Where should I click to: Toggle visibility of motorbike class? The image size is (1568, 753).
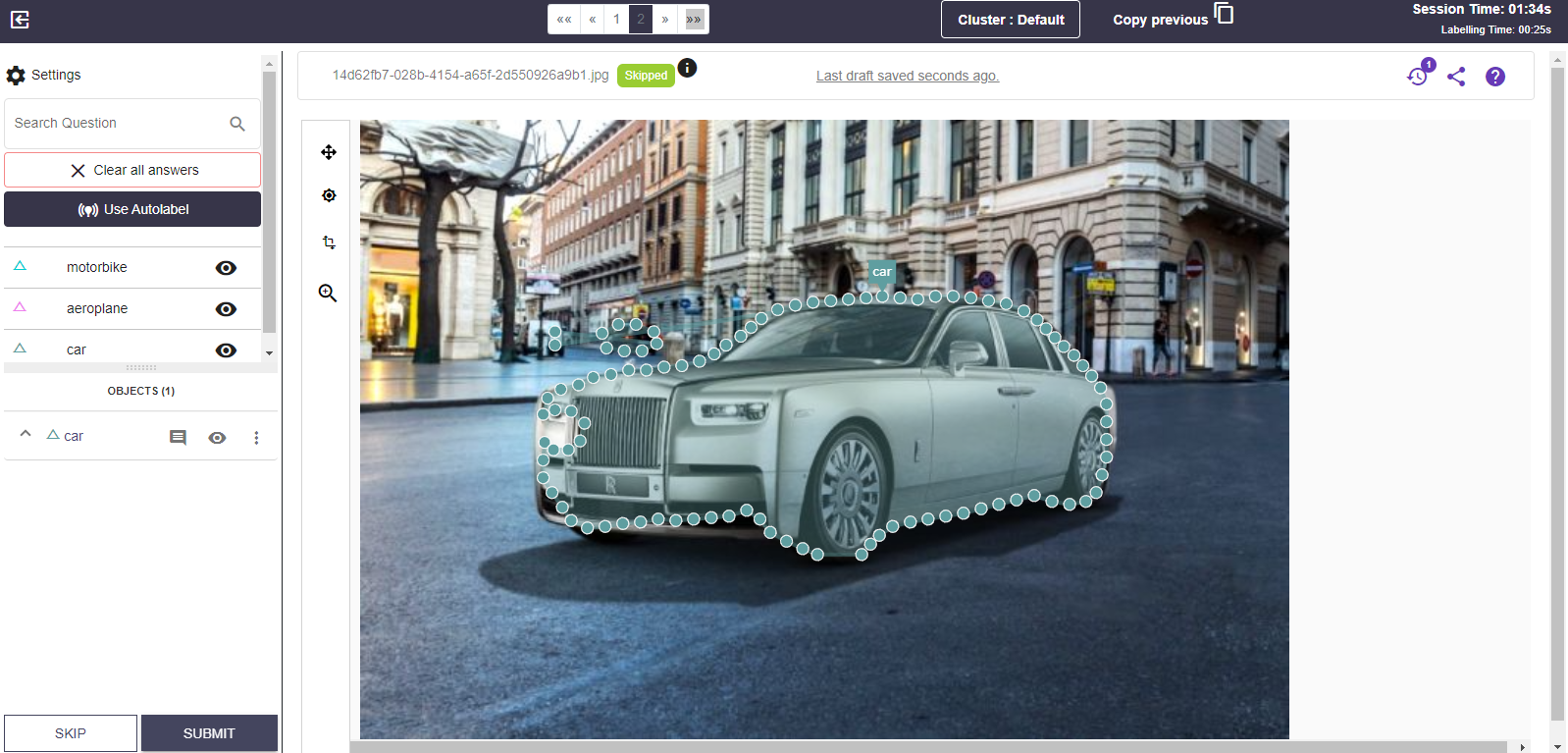[226, 268]
